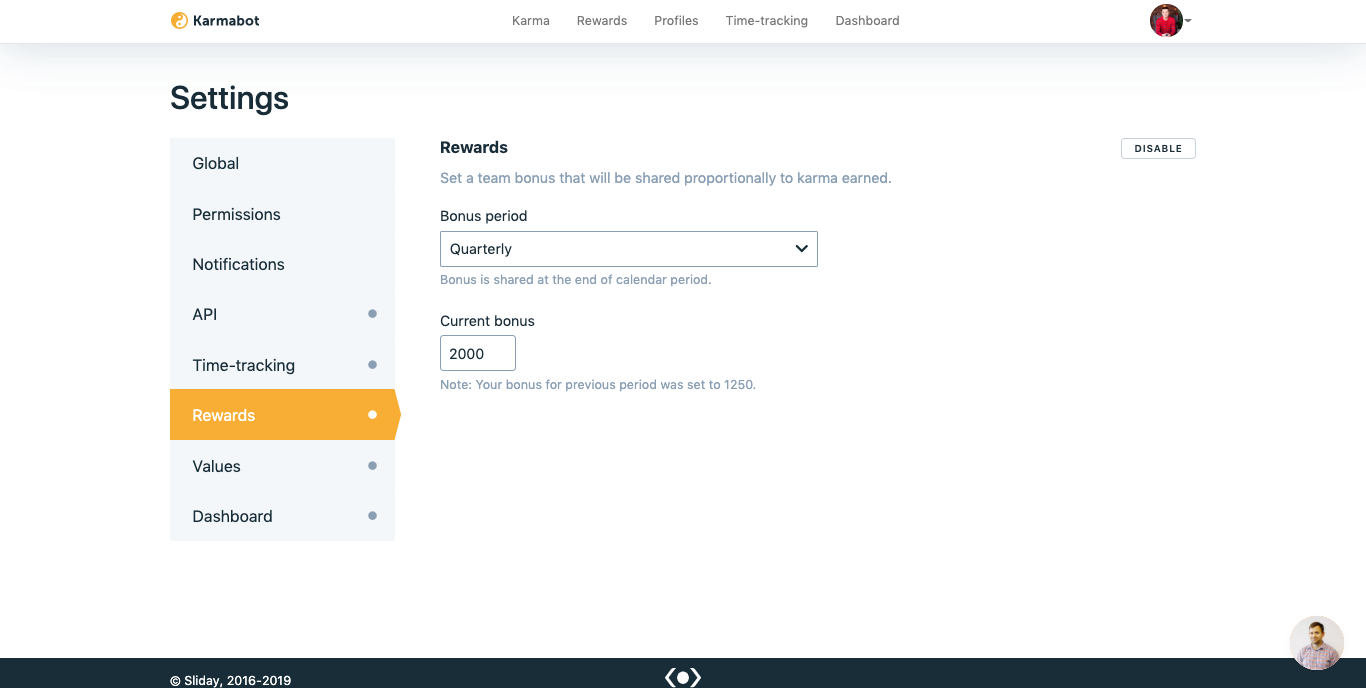Select Permissions settings section
This screenshot has height=688, width=1366.
[x=282, y=214]
